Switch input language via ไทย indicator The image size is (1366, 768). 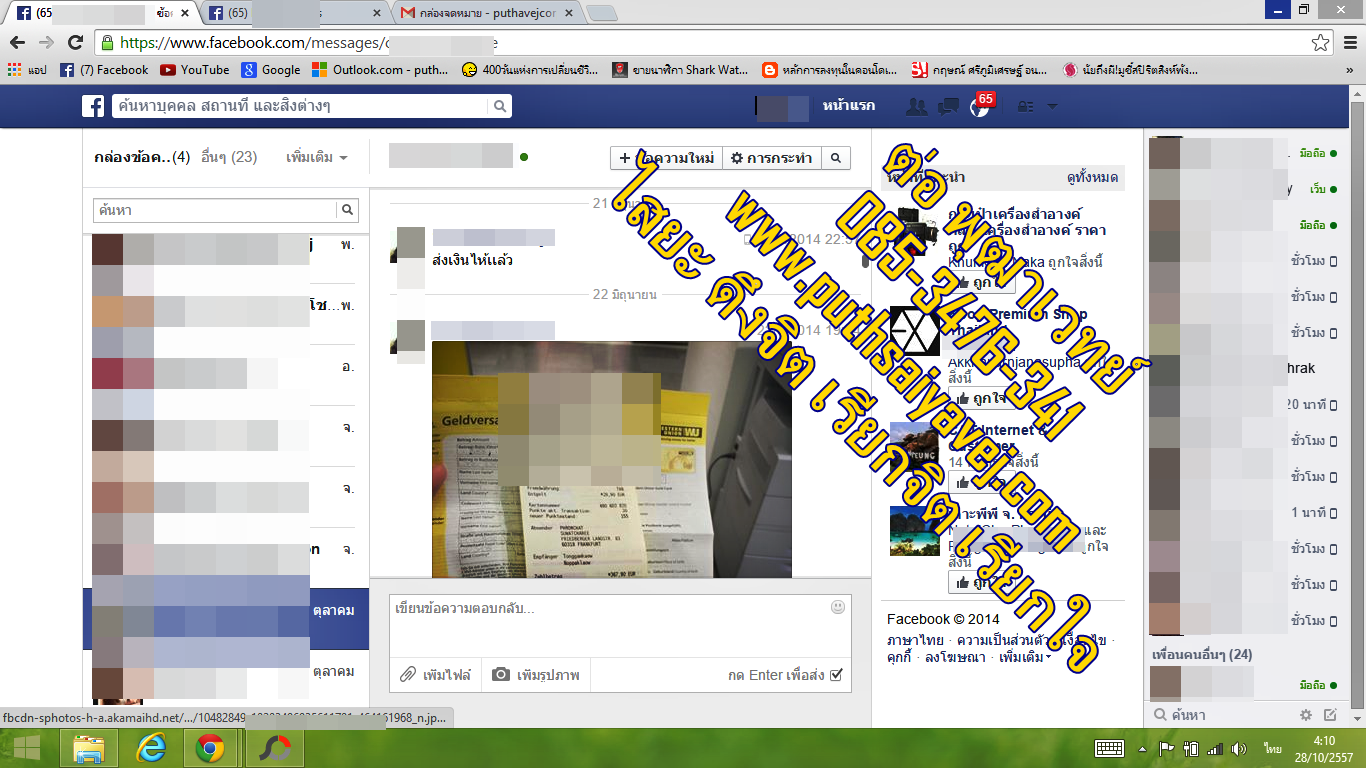tap(1272, 748)
